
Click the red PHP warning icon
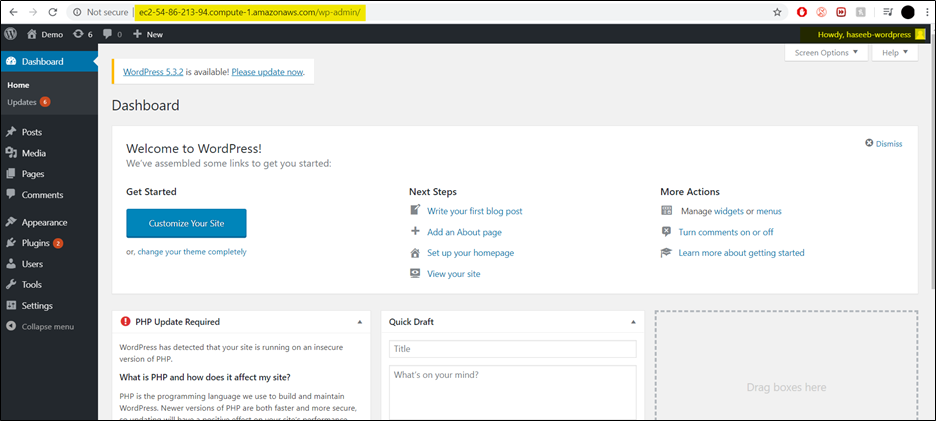125,321
